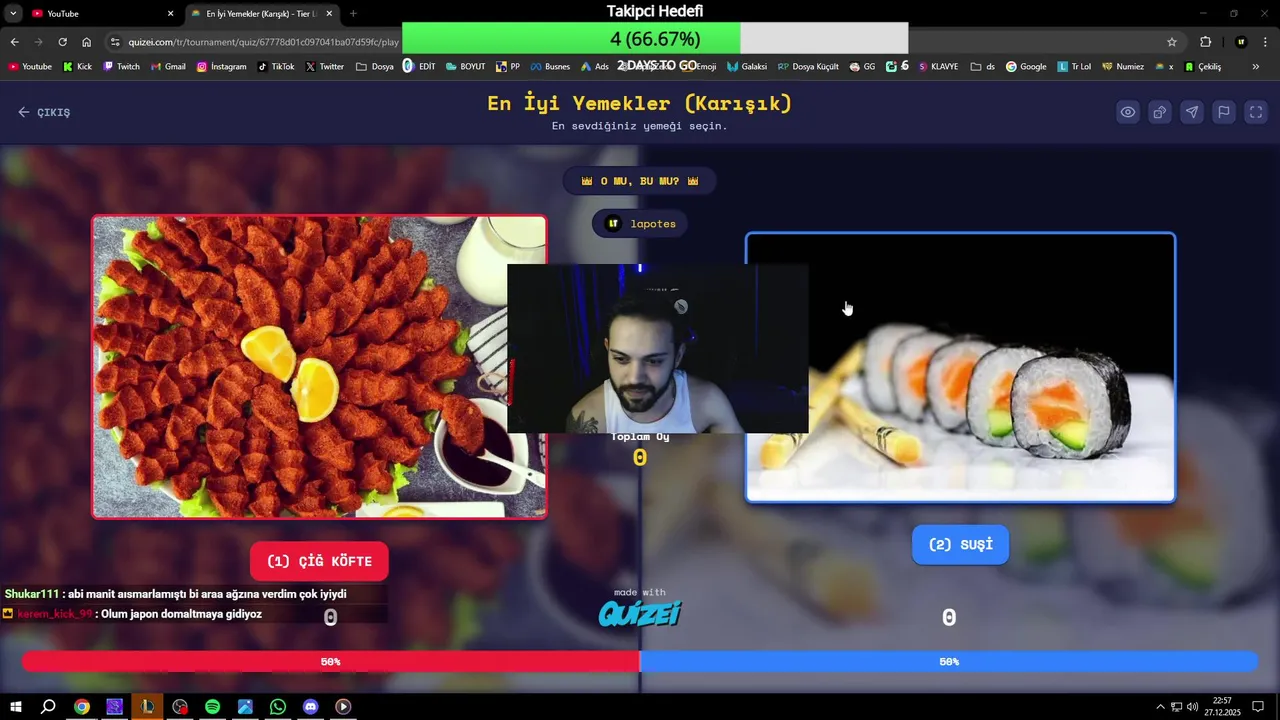Click the lapotes creator badge

point(640,223)
